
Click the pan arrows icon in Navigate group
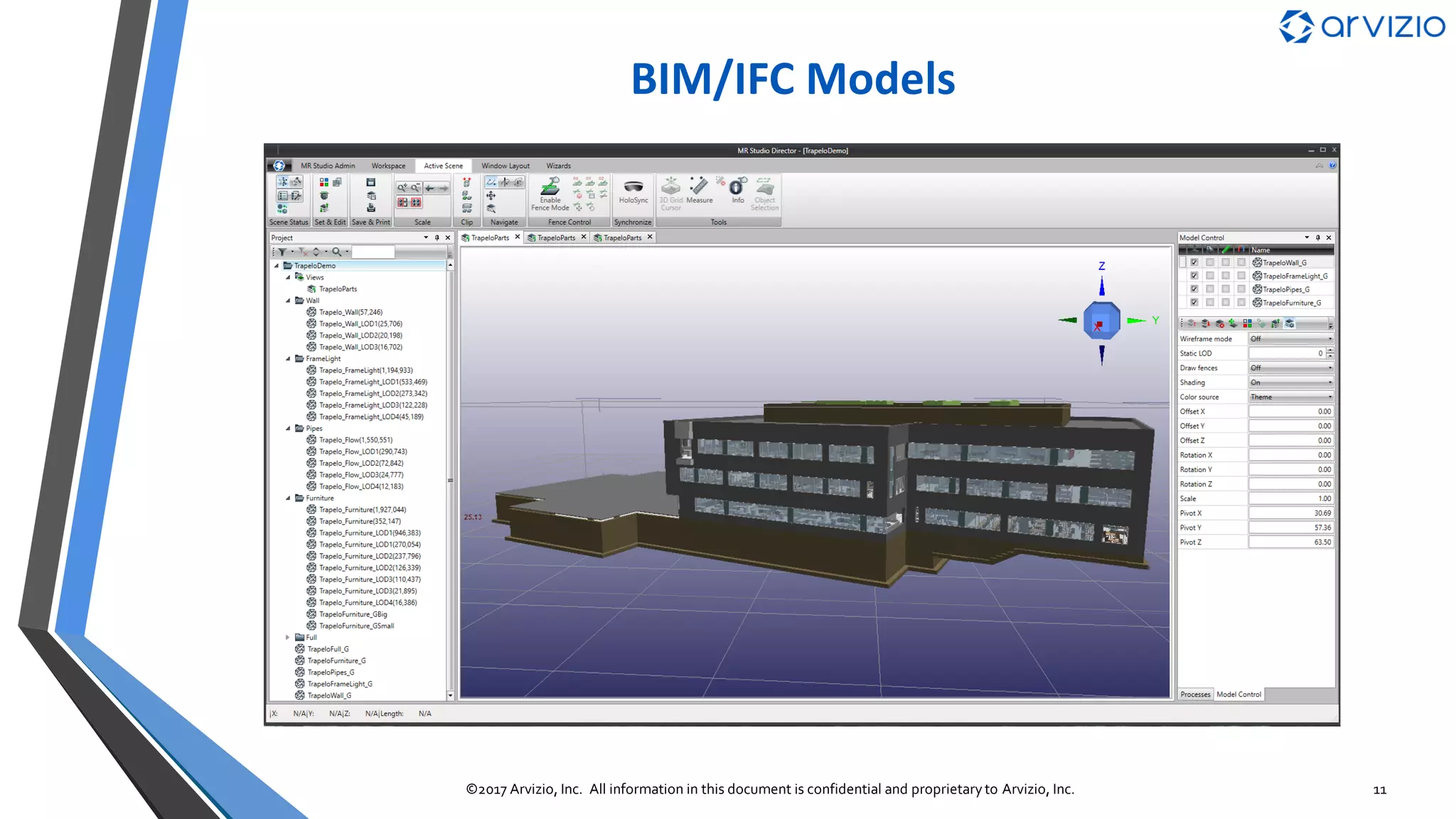(491, 196)
